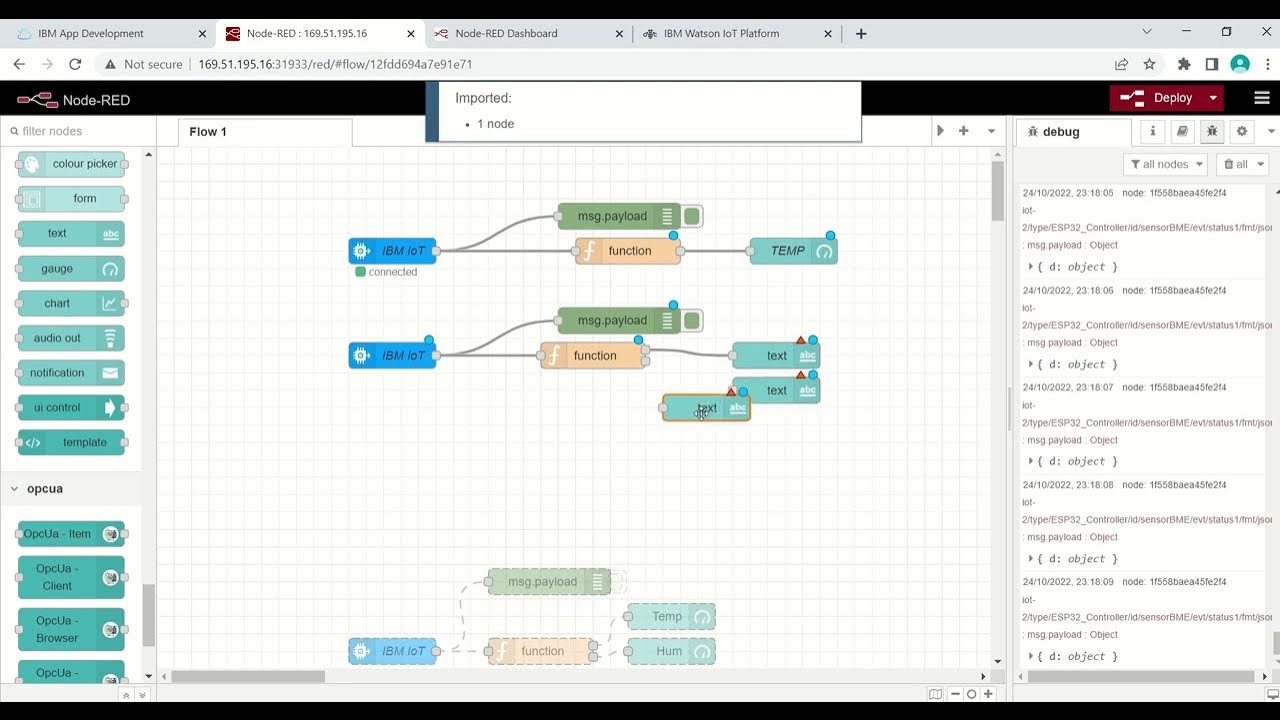1280x720 pixels.
Task: Switch to Node-RED Dashboard browser tab
Action: [x=526, y=33]
